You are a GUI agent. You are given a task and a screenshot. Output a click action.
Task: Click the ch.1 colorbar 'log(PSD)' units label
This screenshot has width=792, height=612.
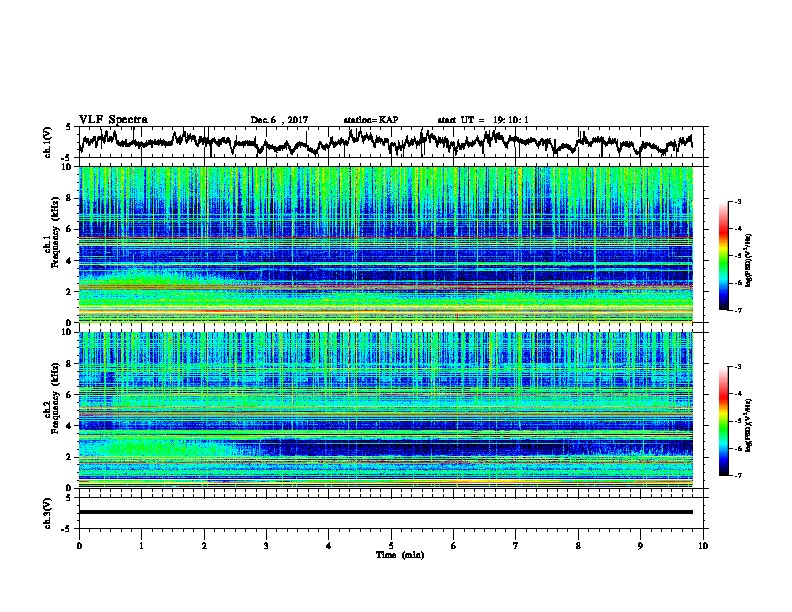(x=749, y=260)
